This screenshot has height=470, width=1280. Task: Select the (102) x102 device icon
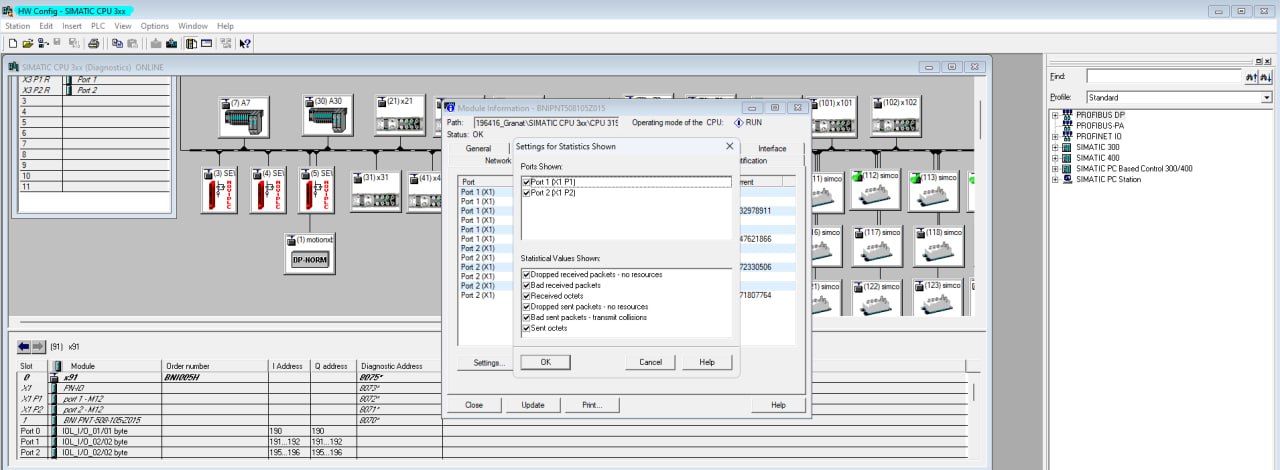896,116
